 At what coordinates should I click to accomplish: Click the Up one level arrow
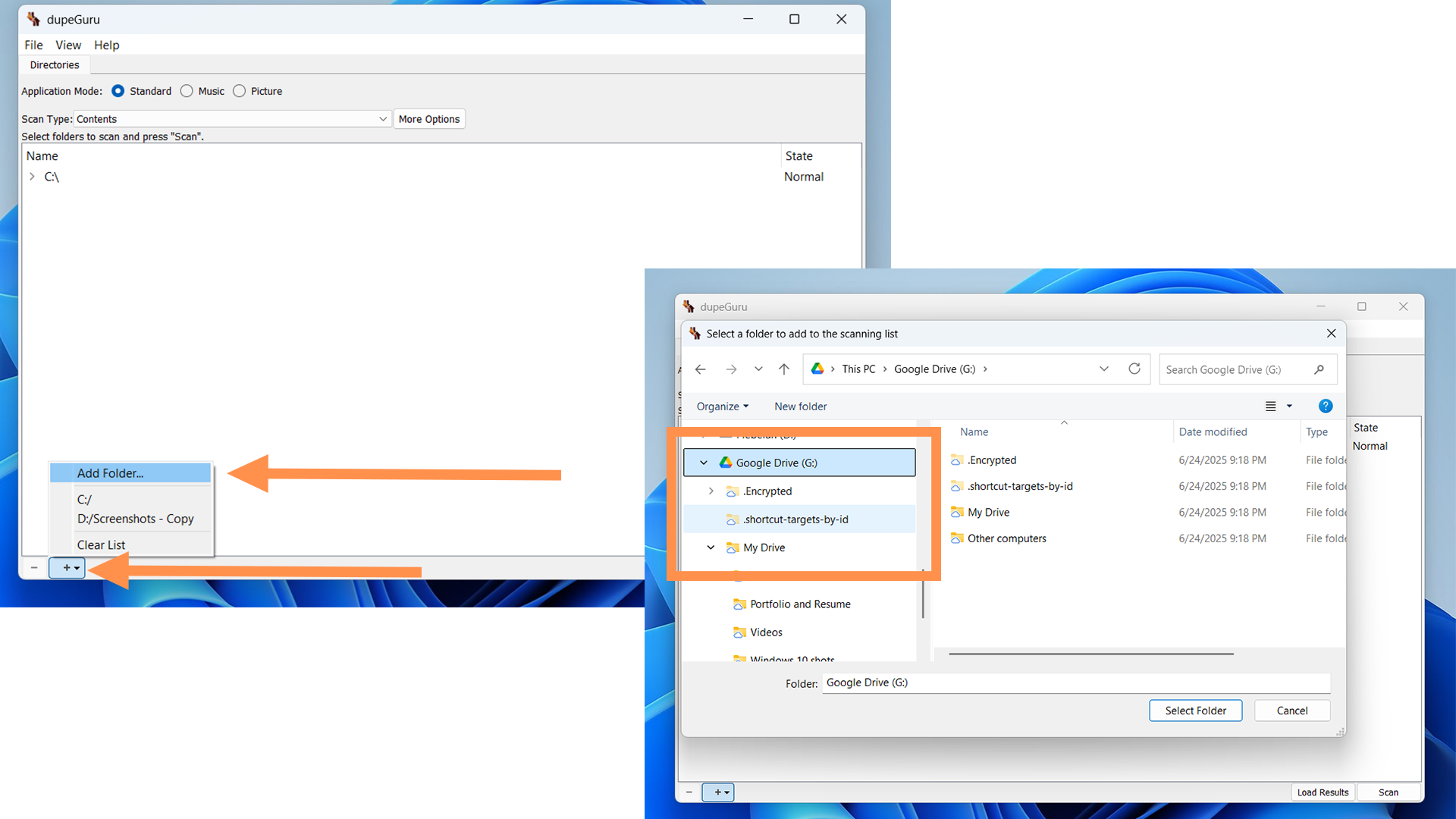[783, 369]
